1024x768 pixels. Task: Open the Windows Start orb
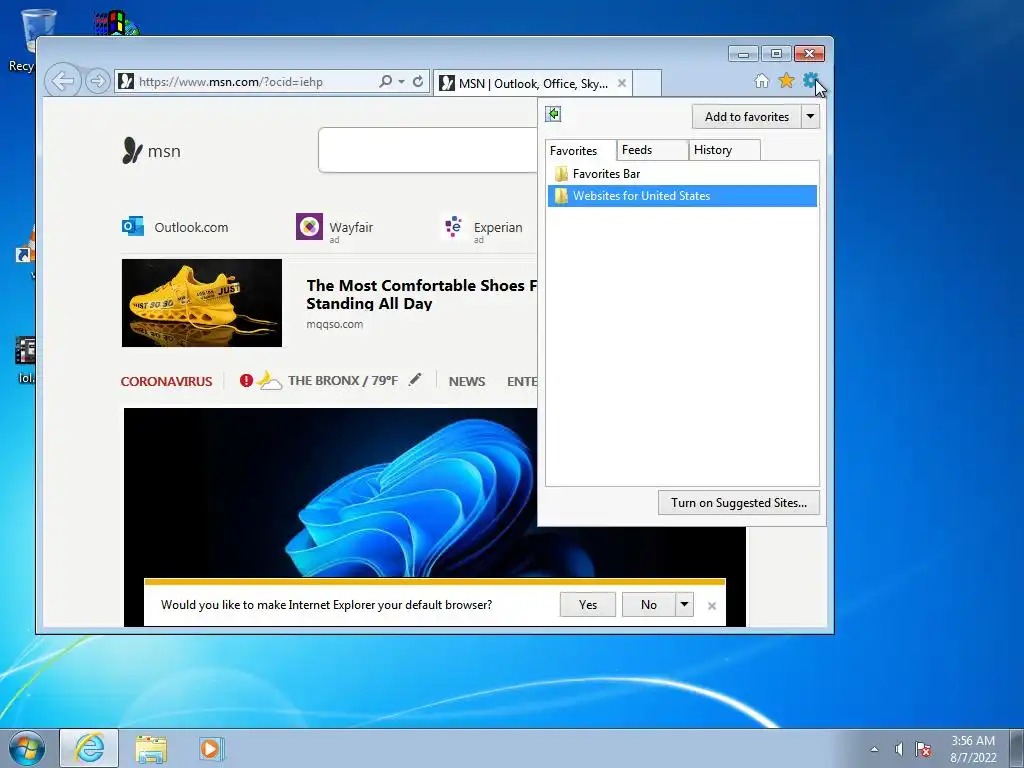coord(27,748)
